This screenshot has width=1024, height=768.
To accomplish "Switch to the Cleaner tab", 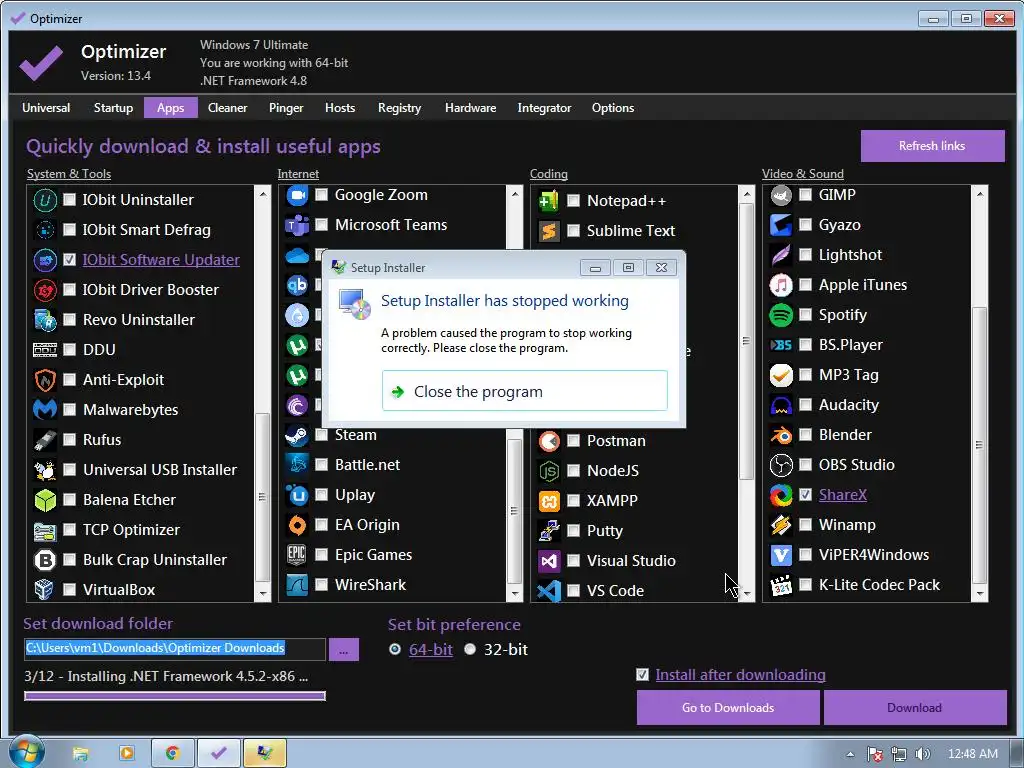I will (227, 108).
